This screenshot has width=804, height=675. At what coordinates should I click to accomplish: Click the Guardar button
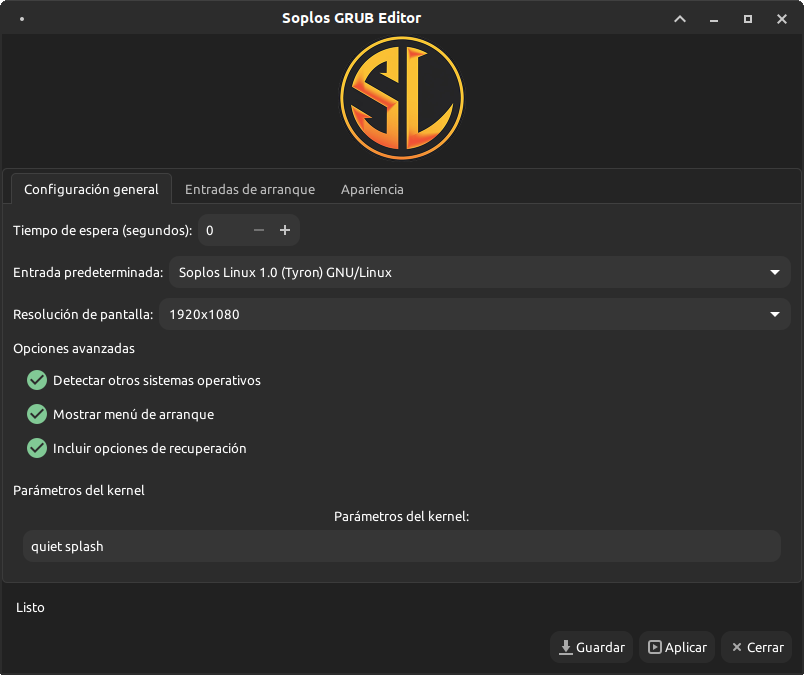pos(592,647)
